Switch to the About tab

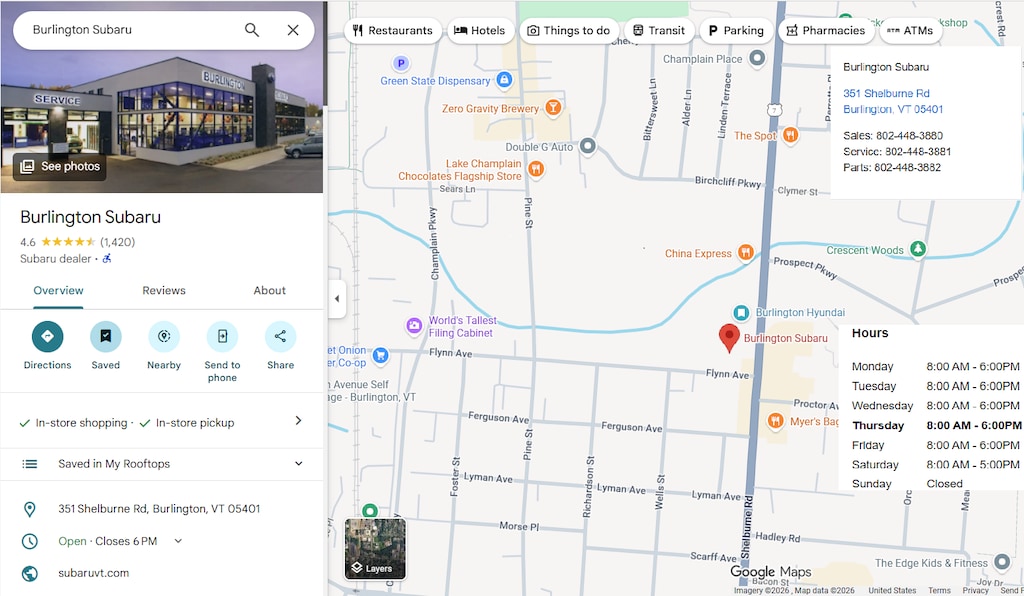coord(269,291)
